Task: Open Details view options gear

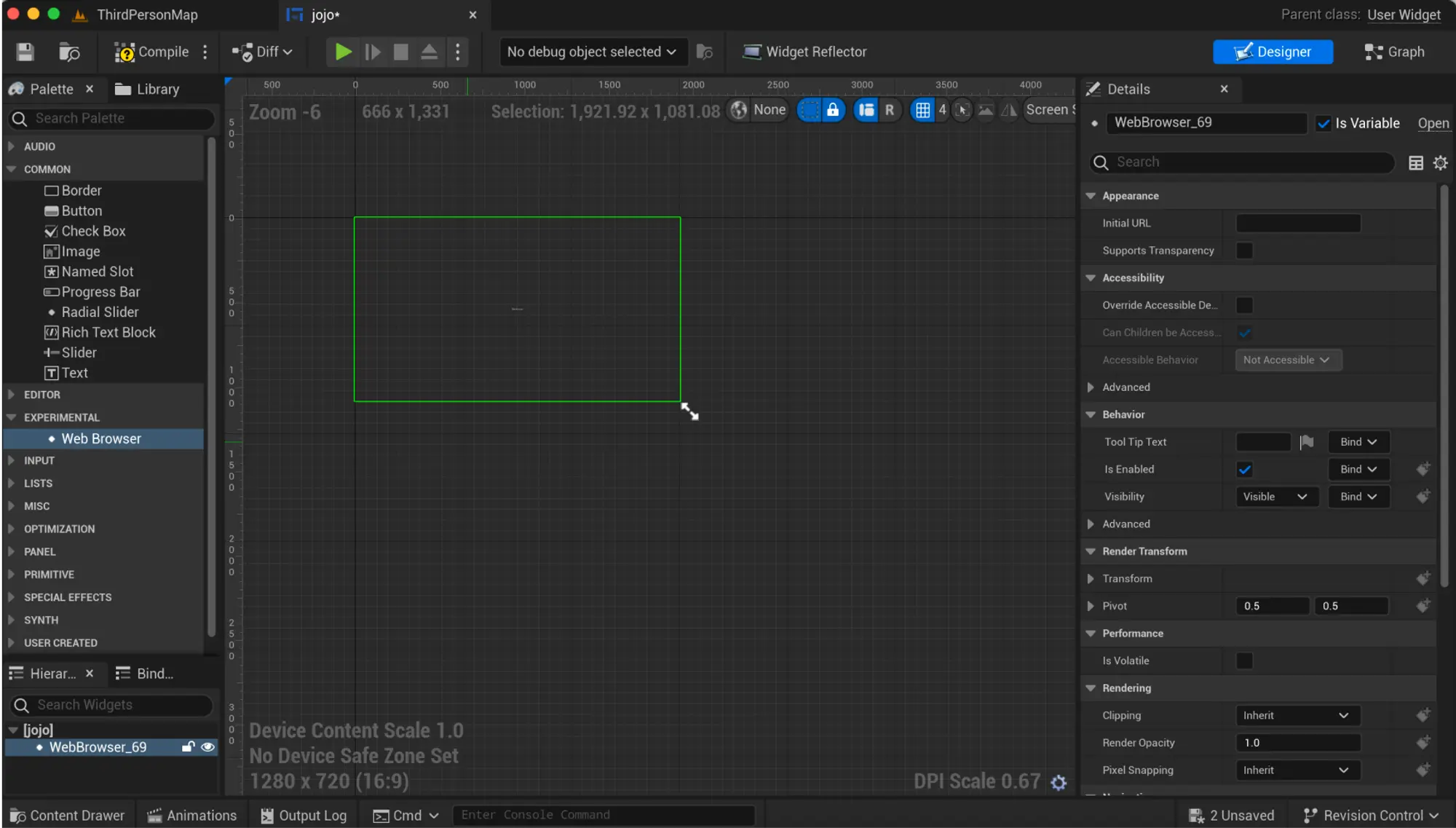Action: (1440, 162)
